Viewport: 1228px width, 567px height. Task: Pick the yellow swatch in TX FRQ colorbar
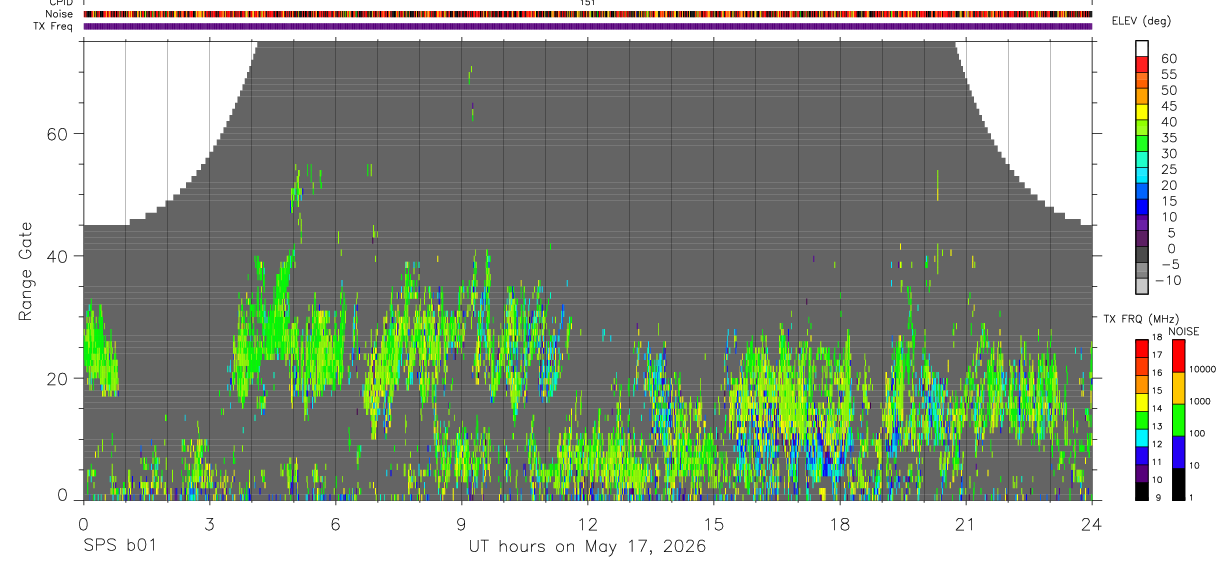coord(1142,403)
